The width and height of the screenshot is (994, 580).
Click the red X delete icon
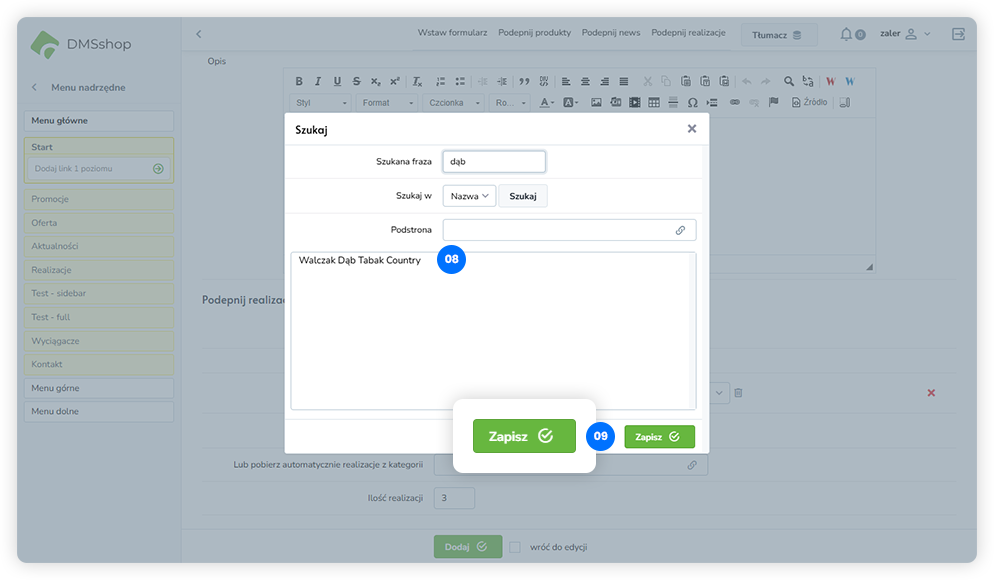point(931,393)
